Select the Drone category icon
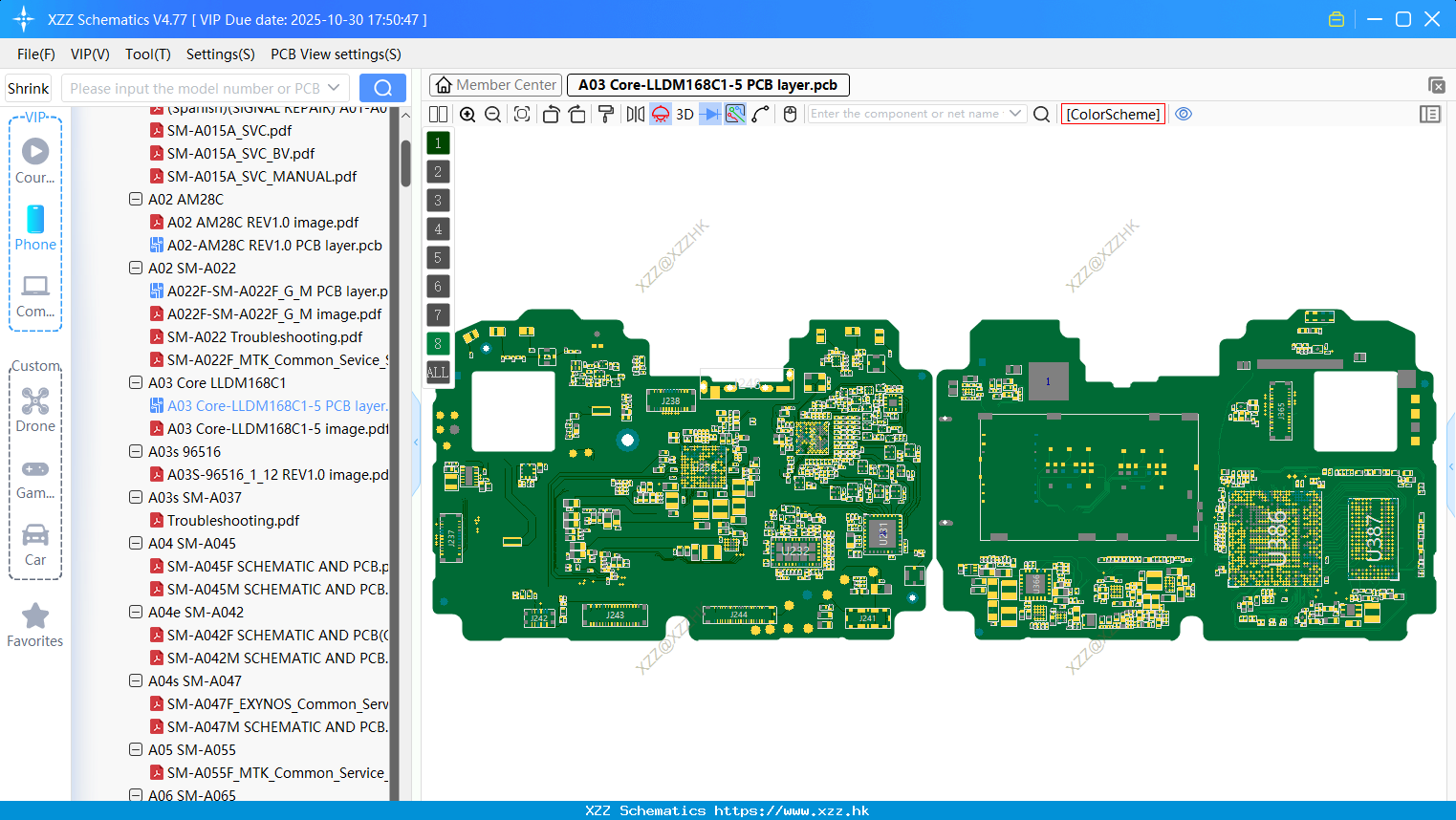 pos(35,410)
